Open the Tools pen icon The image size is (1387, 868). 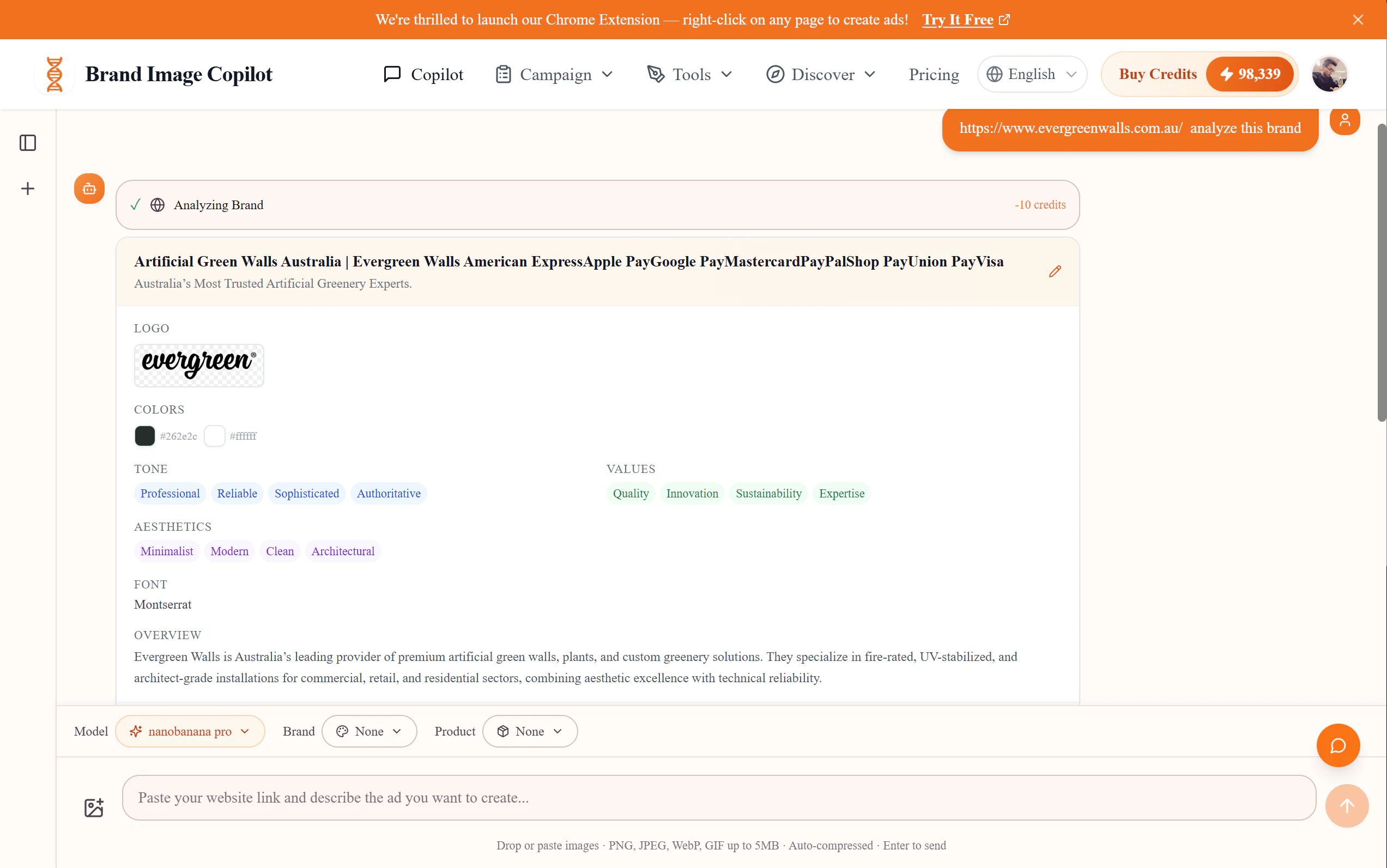click(655, 74)
